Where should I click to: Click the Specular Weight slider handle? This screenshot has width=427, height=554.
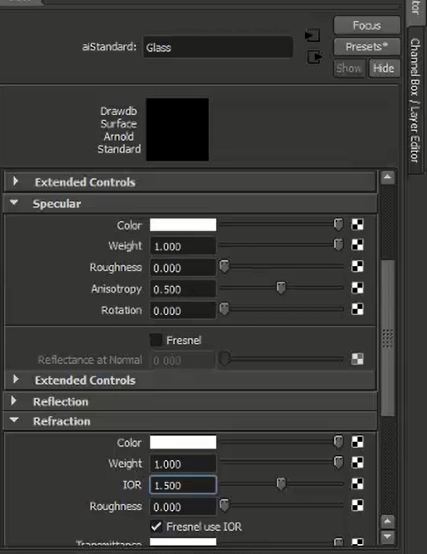pos(338,245)
